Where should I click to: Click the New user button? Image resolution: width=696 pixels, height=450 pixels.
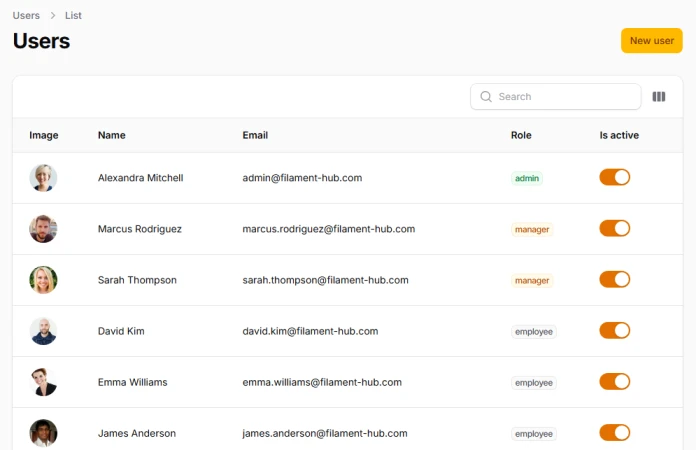point(651,41)
